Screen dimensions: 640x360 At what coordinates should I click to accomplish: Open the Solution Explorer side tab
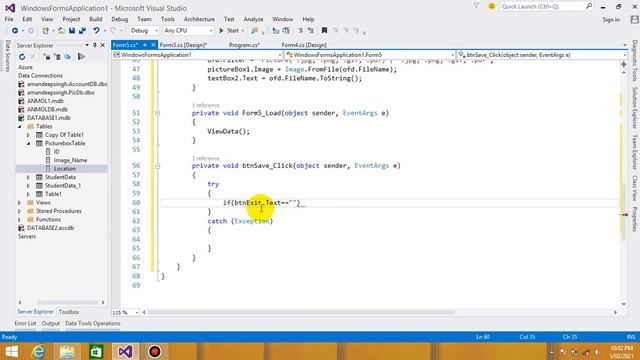pos(635,107)
